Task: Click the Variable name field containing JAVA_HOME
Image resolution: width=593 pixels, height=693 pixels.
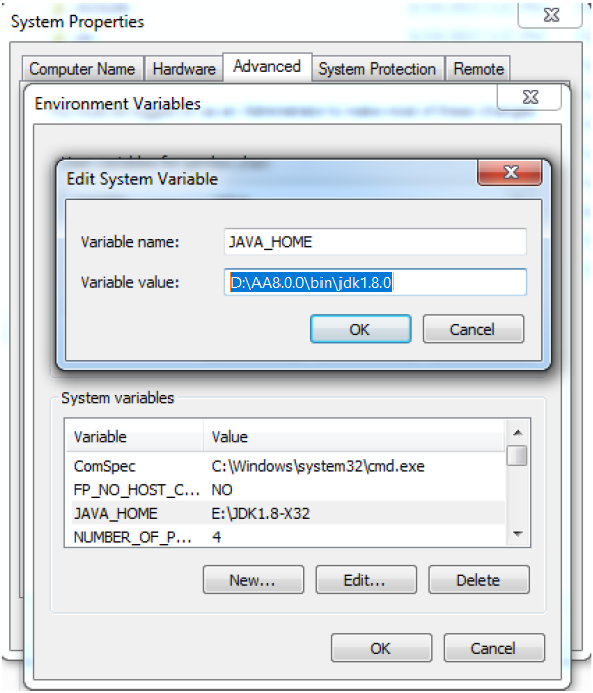Action: click(375, 241)
